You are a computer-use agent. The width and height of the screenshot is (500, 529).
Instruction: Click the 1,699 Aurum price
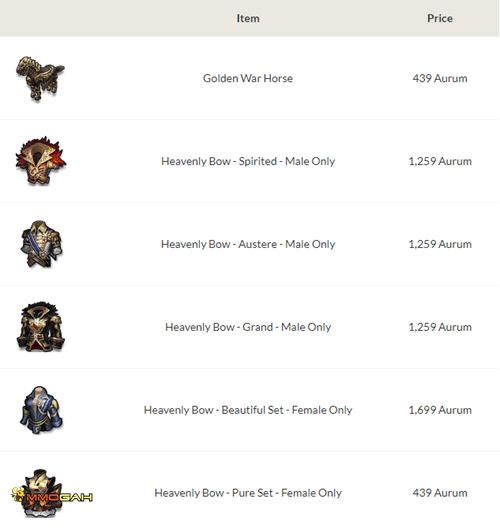click(440, 410)
